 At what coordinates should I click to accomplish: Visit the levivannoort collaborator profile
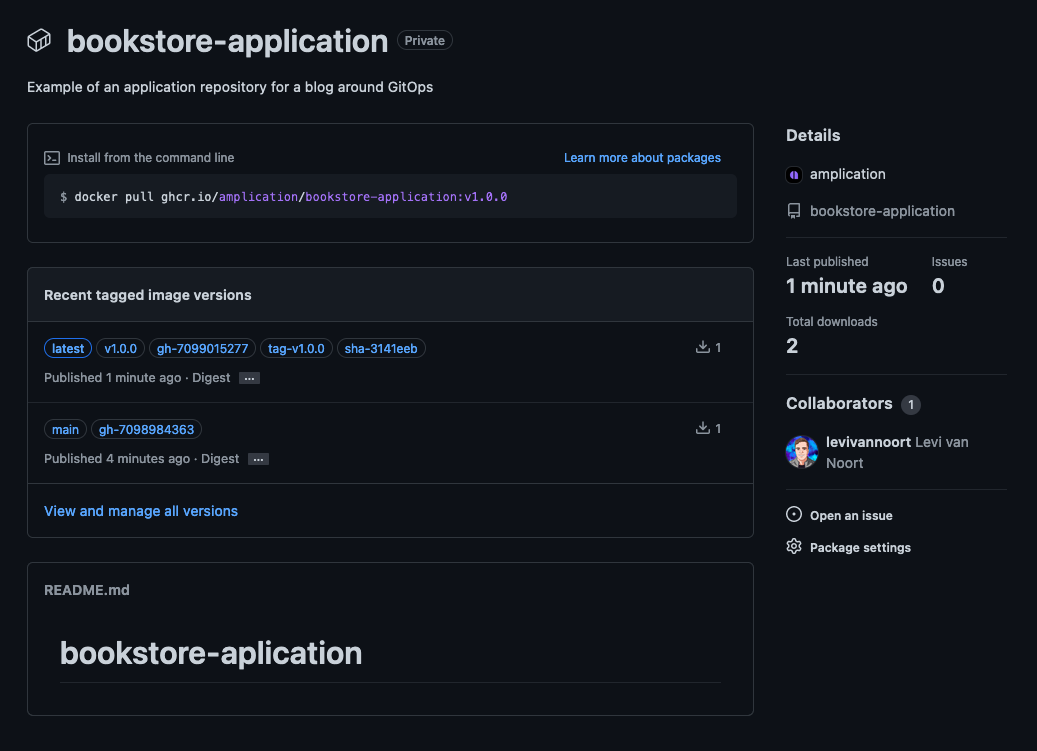[x=868, y=442]
